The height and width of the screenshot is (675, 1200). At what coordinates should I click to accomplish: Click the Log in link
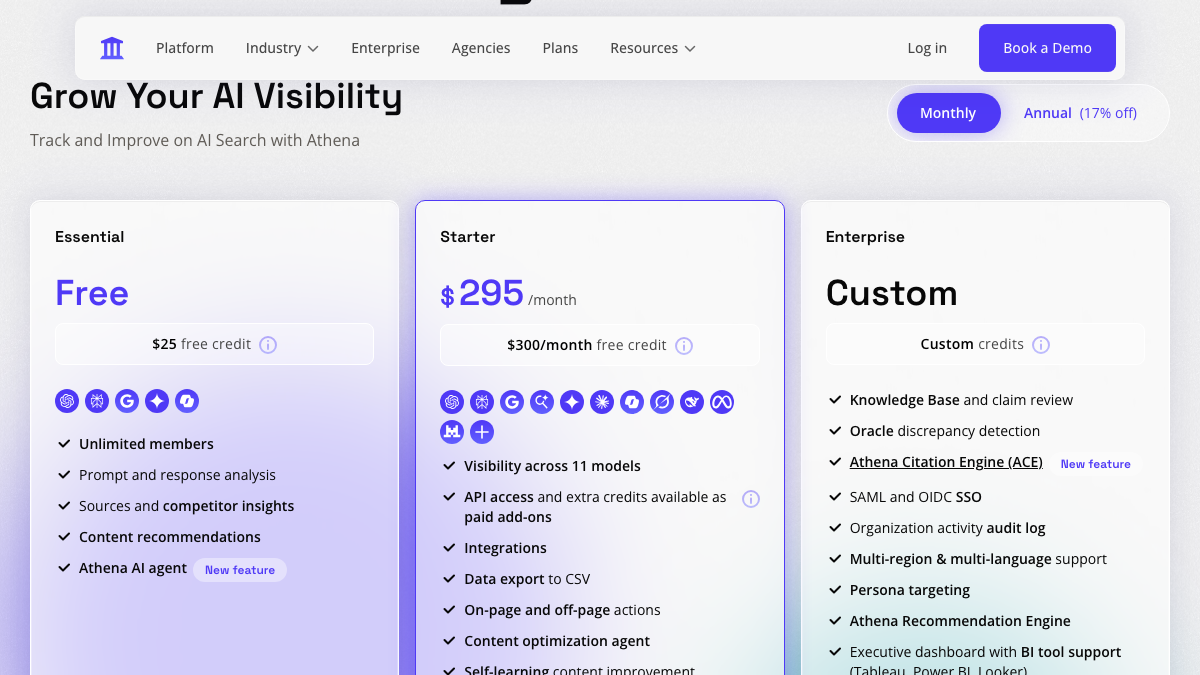(x=927, y=48)
